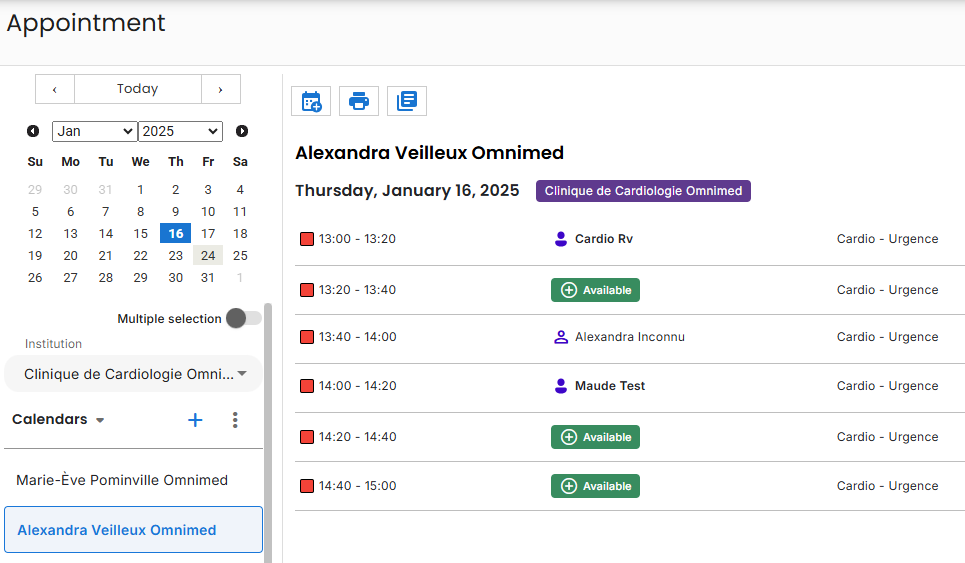
Task: Click Available button for 14:40 - 15:00
Action: [x=595, y=486]
